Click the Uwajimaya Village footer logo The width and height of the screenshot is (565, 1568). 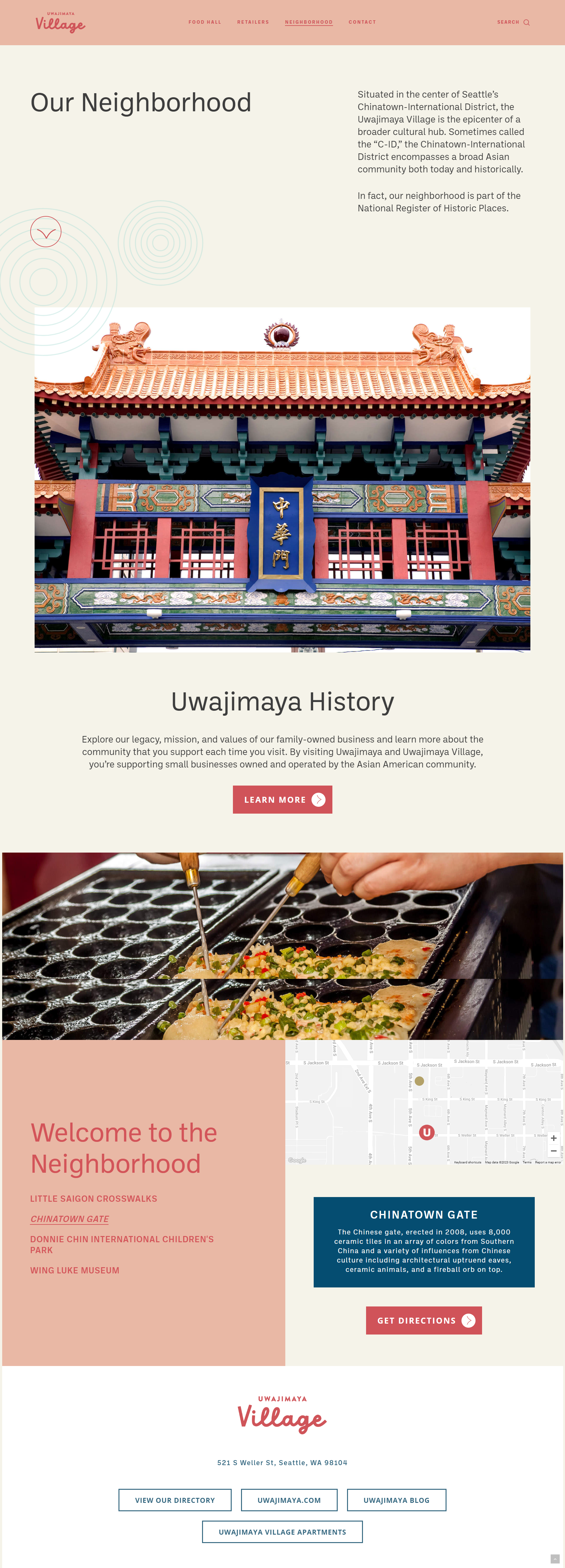(x=282, y=1415)
